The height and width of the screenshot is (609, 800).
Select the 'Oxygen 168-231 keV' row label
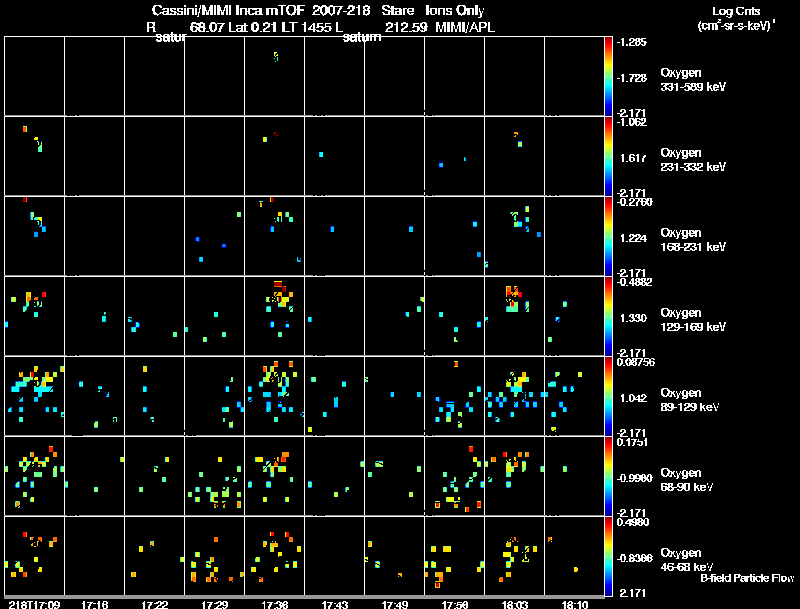click(x=693, y=240)
